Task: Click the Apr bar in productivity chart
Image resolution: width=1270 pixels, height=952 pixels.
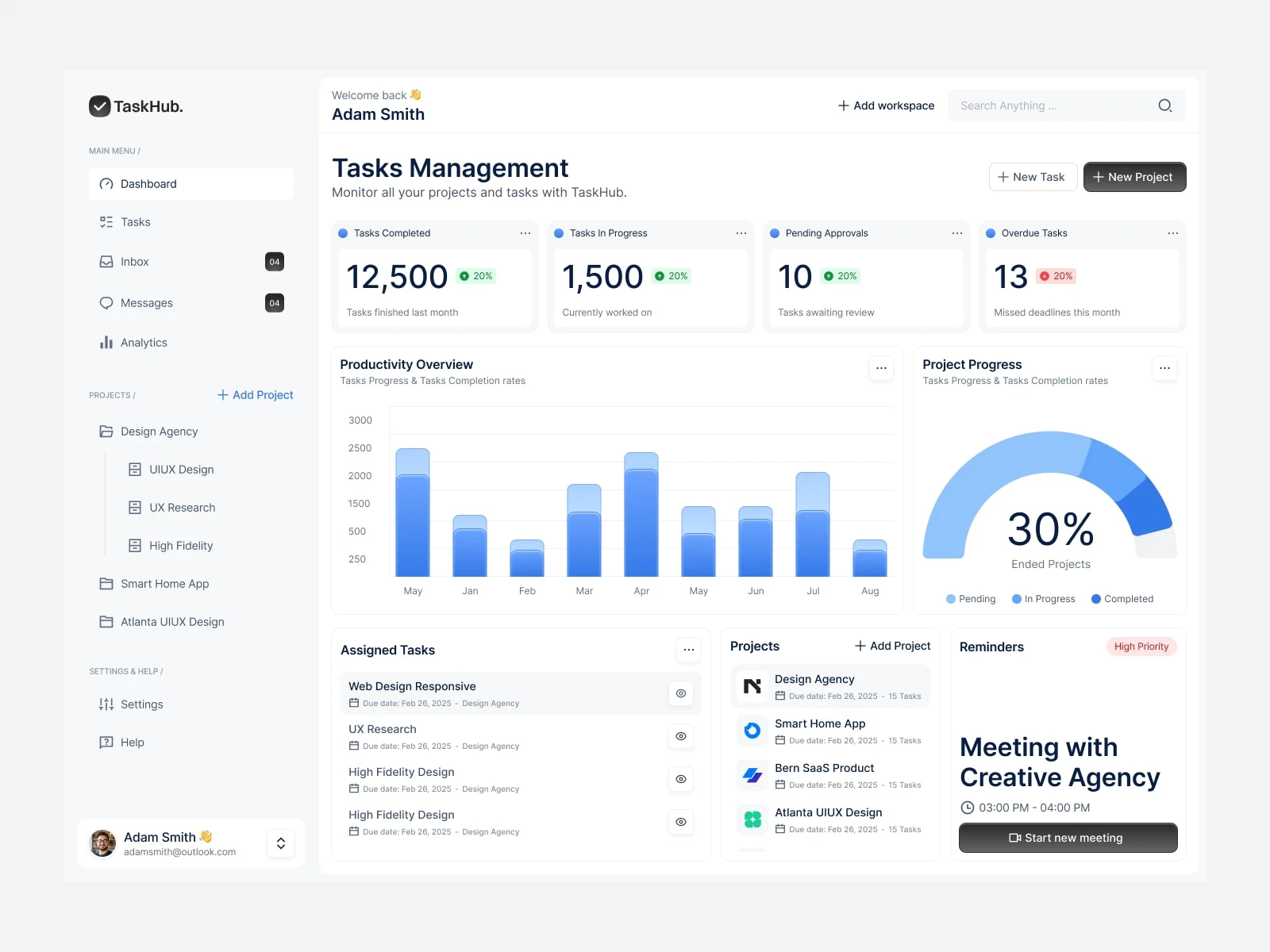Action: pos(641,514)
